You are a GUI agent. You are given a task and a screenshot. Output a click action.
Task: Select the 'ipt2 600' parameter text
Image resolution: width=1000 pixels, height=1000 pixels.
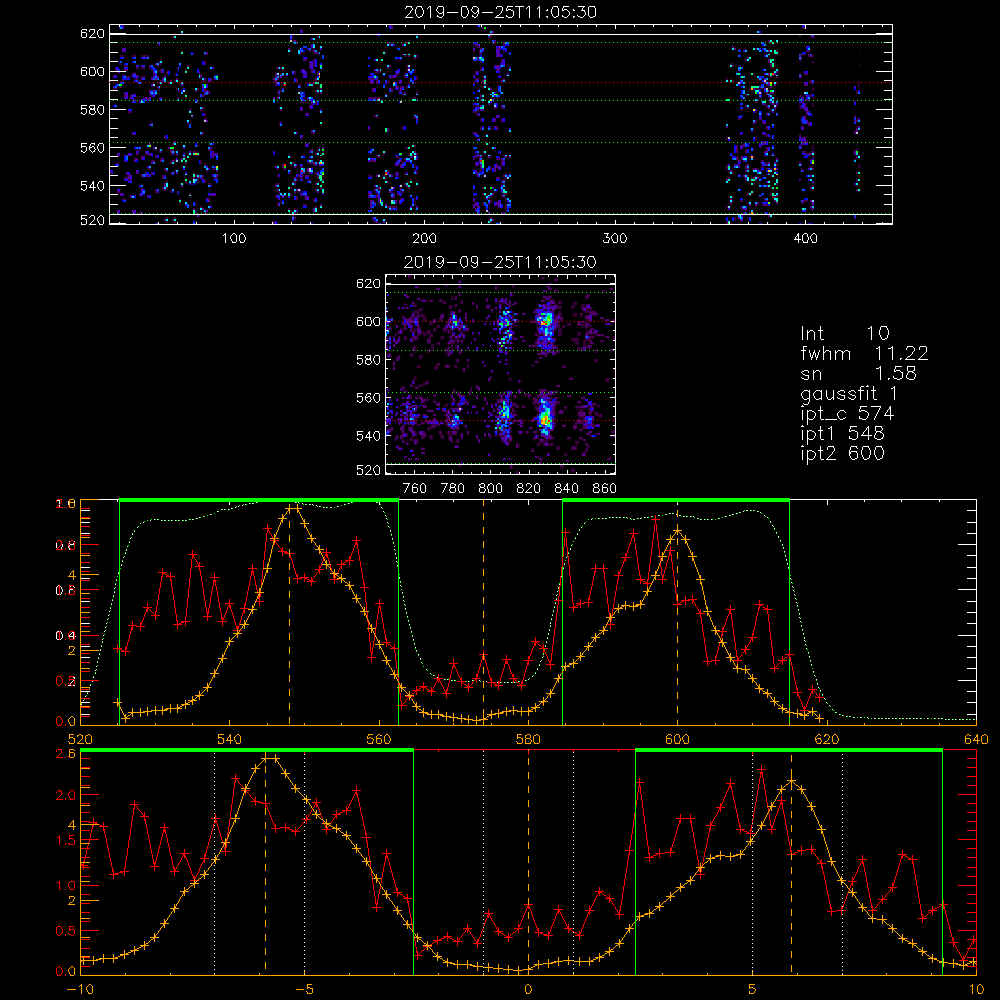(x=842, y=453)
